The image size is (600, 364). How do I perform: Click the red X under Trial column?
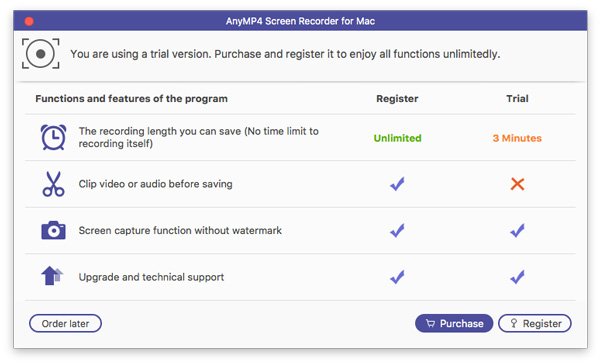(517, 184)
